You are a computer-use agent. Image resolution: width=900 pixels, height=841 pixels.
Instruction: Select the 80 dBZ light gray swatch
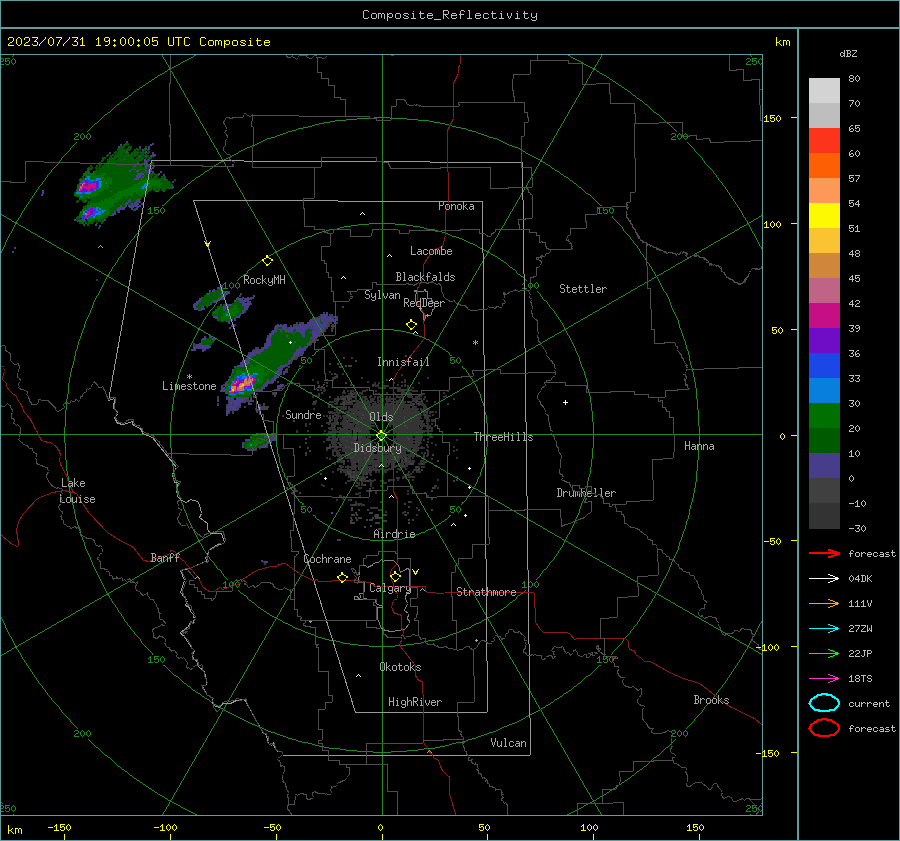824,91
